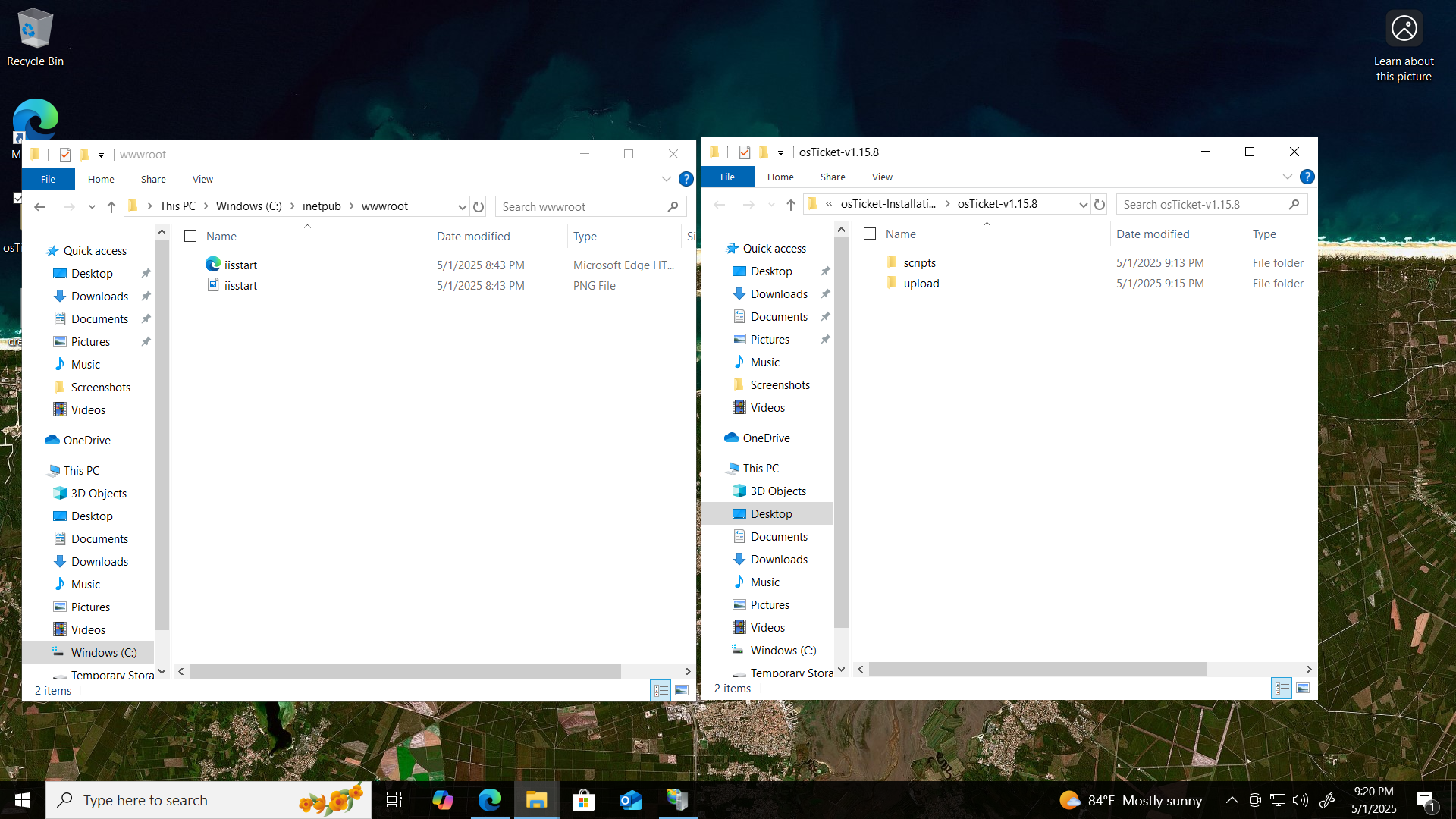The width and height of the screenshot is (1456, 819).
Task: Switch wwwroot to details view
Action: 661,690
